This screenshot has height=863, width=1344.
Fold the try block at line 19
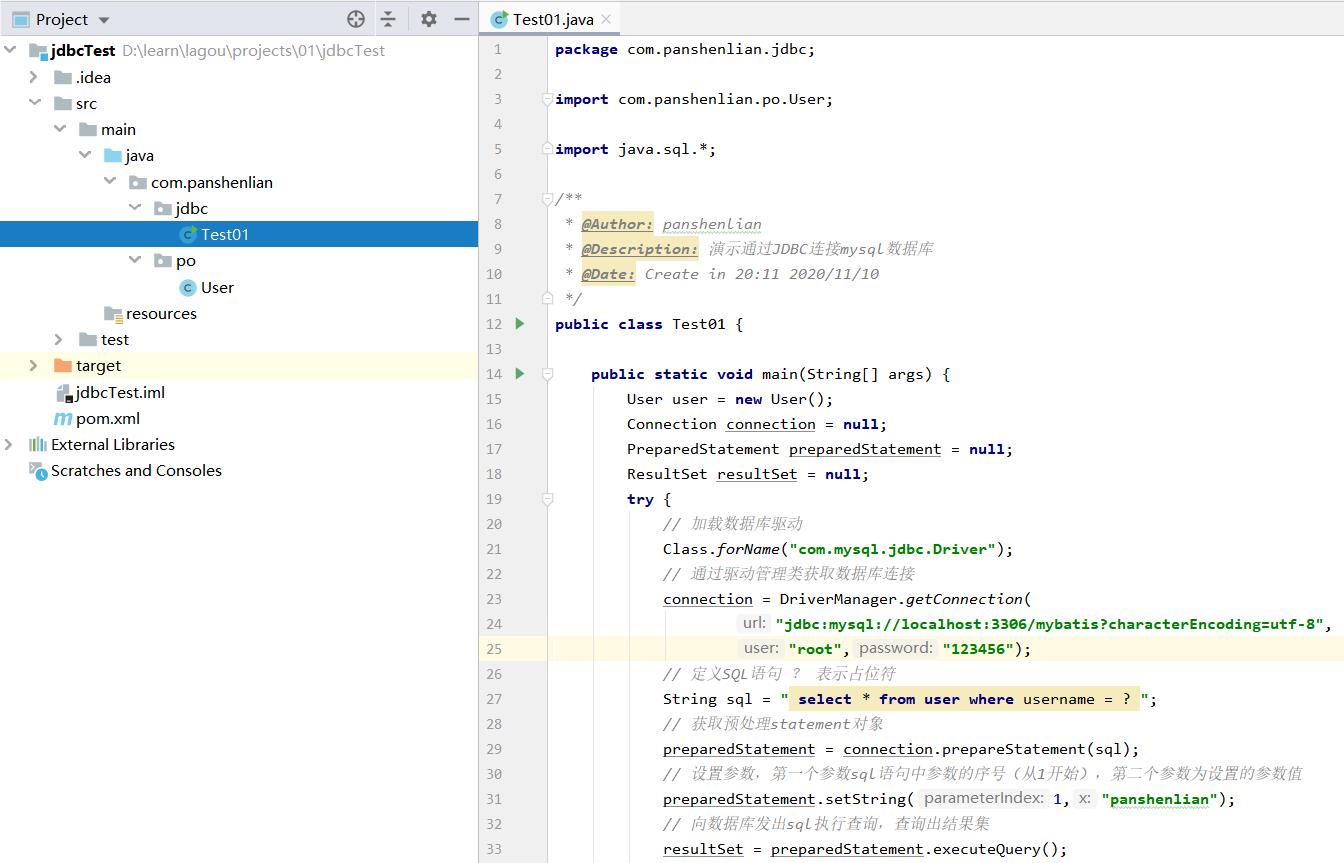coord(547,498)
